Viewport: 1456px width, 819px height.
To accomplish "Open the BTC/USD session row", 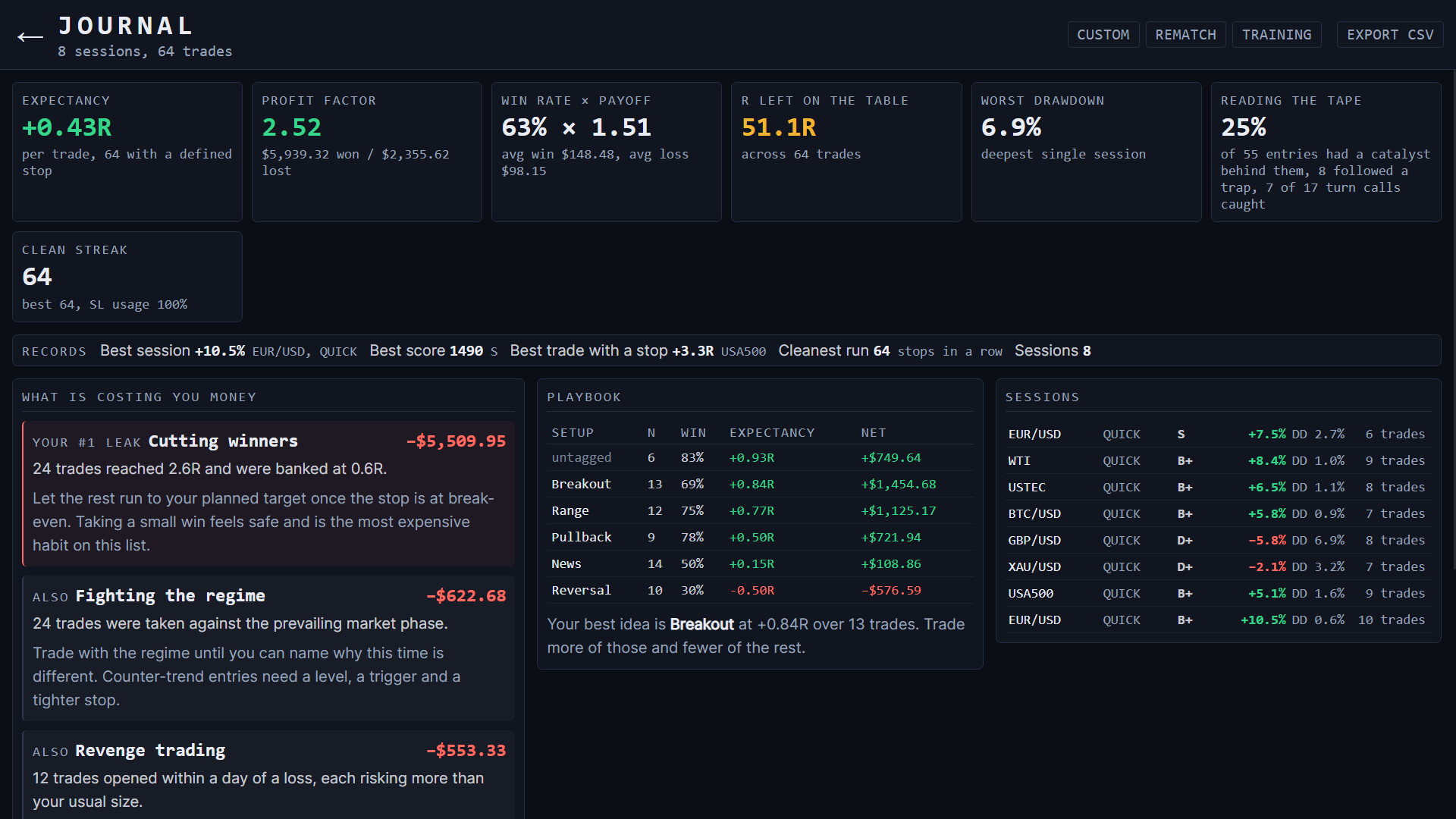I will 1218,514.
